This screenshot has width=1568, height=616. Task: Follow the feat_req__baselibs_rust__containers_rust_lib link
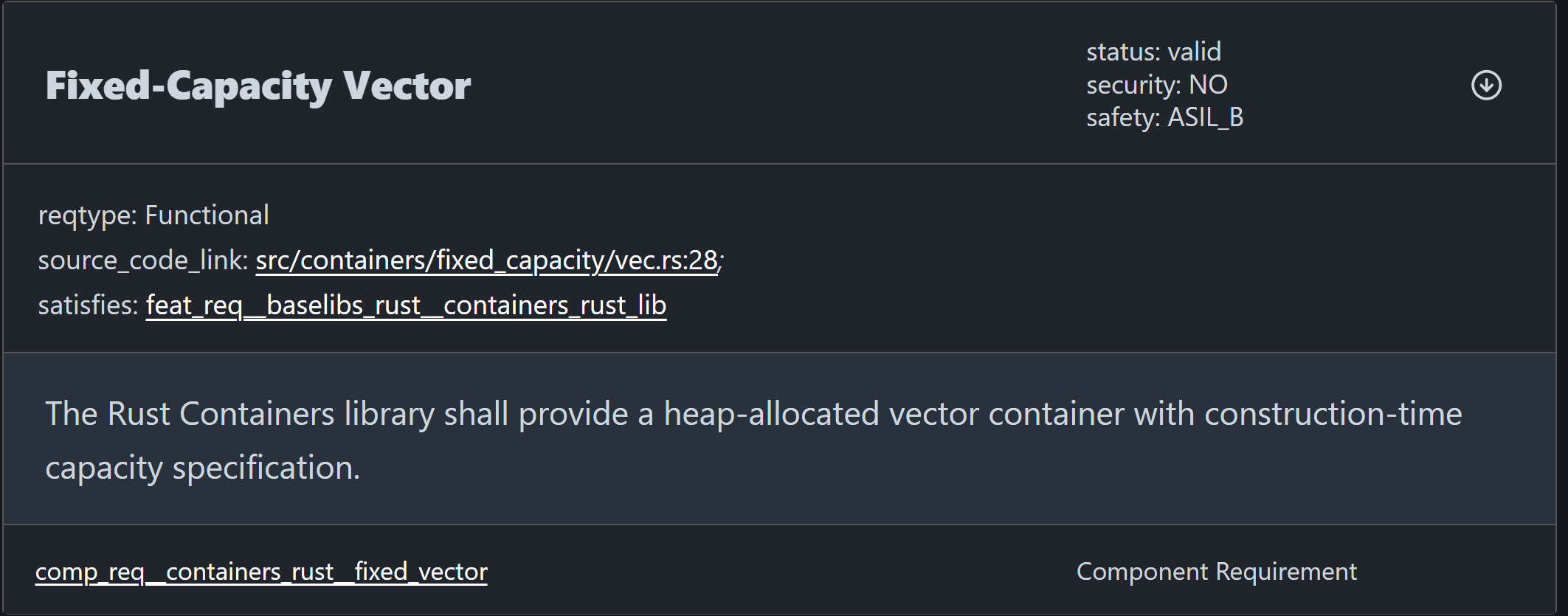[405, 304]
